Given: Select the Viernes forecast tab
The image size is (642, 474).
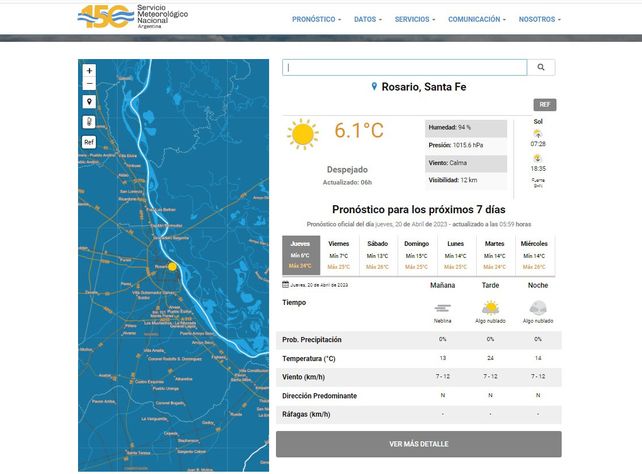Looking at the screenshot, I should (x=339, y=255).
